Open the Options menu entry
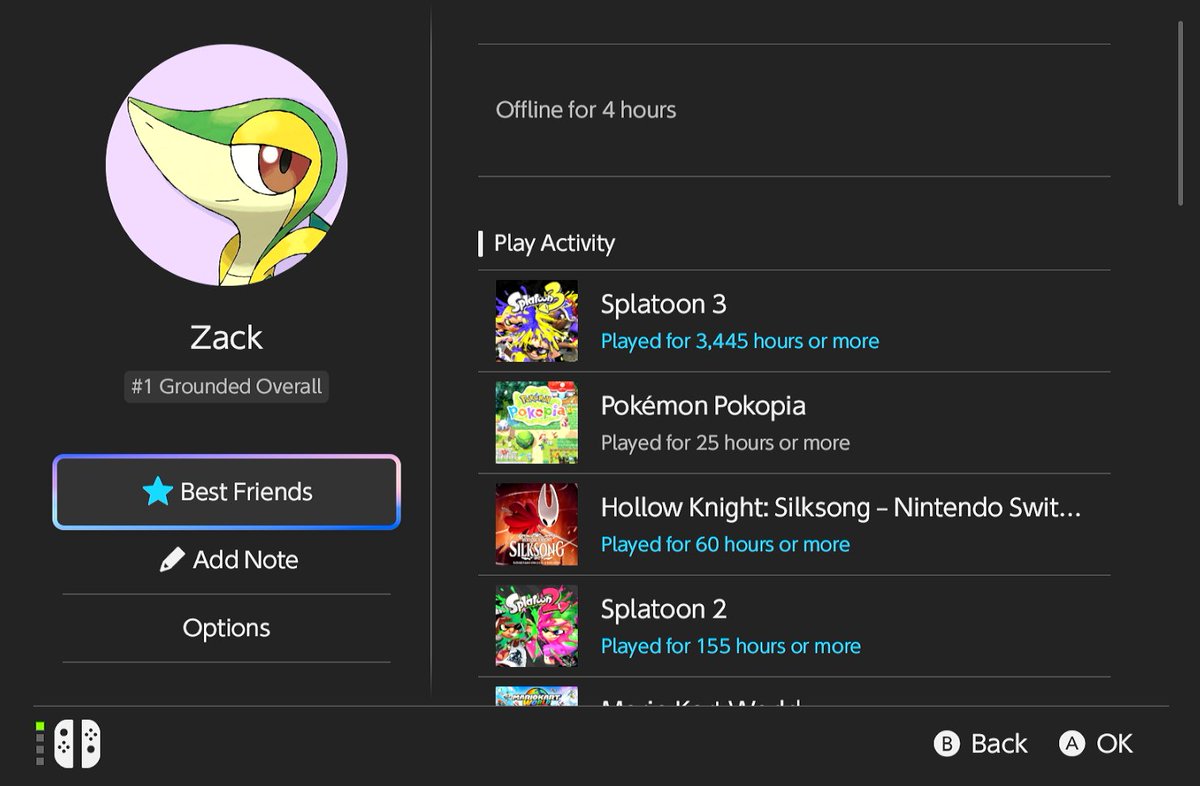1200x786 pixels. pos(227,628)
